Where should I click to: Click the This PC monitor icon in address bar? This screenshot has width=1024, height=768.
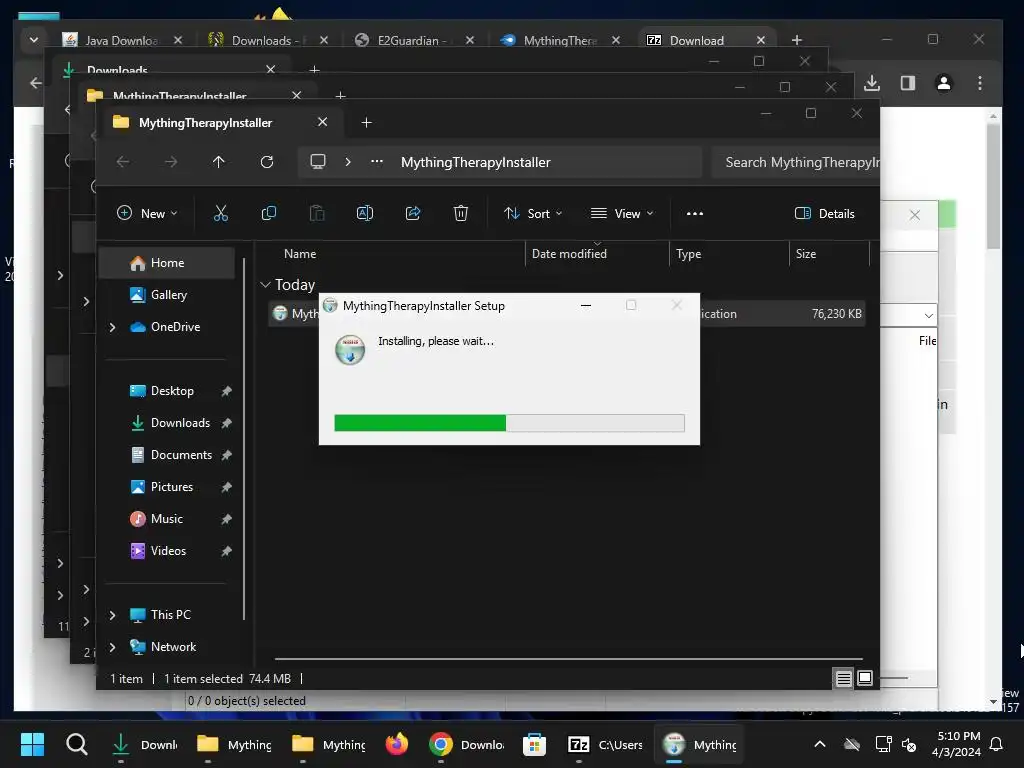[318, 161]
